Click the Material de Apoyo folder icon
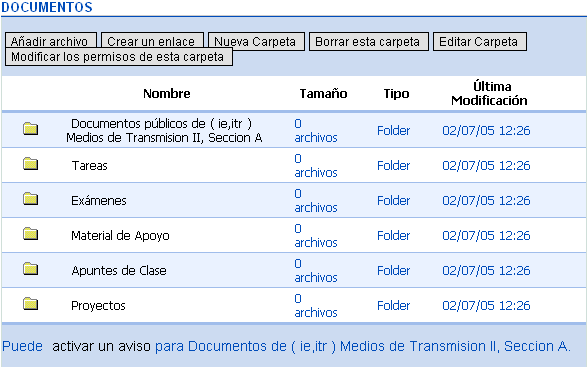The width and height of the screenshot is (587, 367). click(30, 234)
